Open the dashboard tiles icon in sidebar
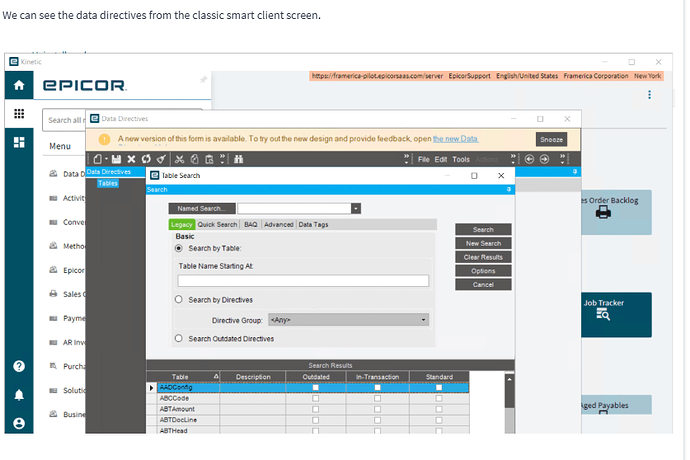 [19, 142]
